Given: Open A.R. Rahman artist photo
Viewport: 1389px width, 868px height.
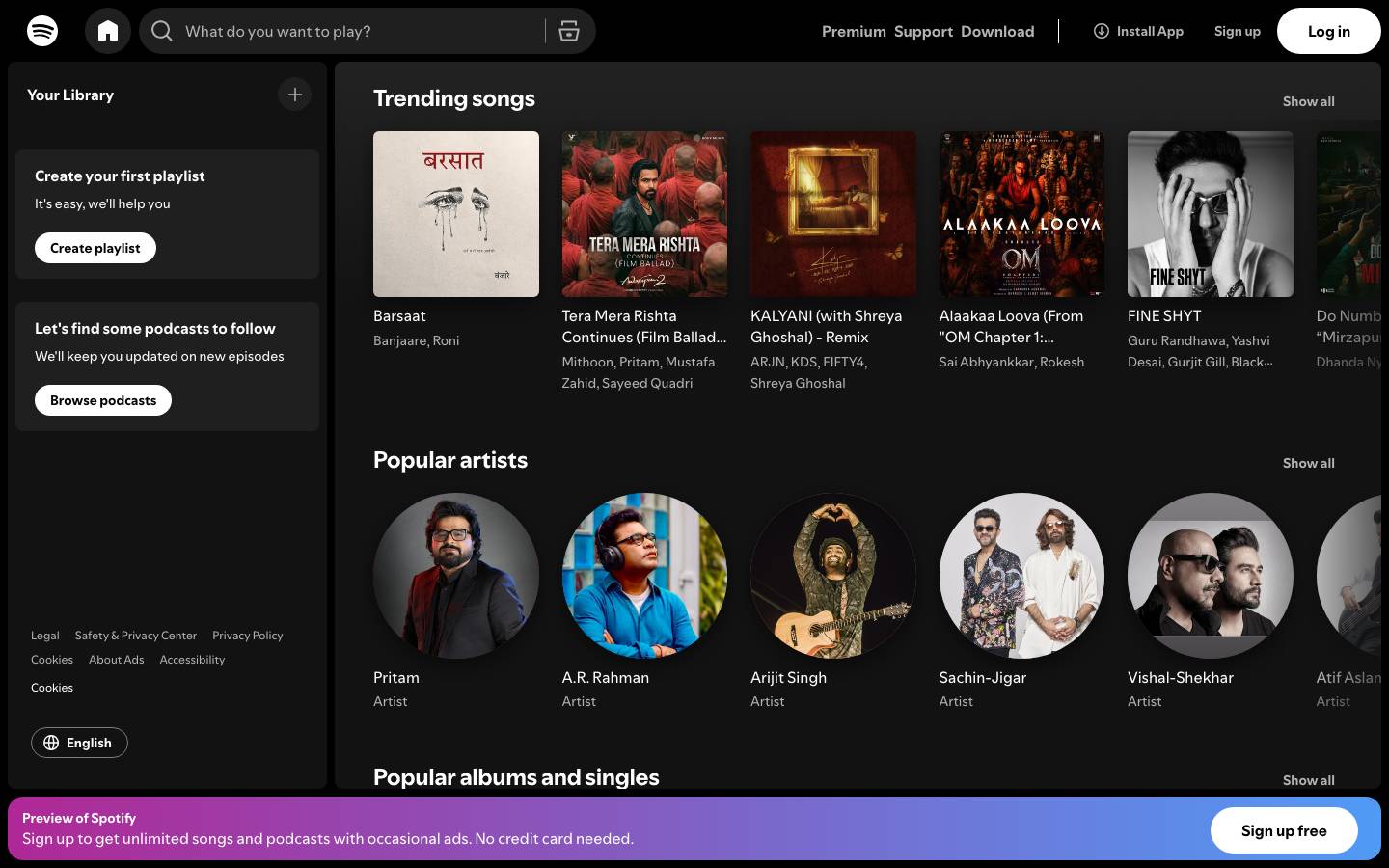Looking at the screenshot, I should click(x=644, y=576).
